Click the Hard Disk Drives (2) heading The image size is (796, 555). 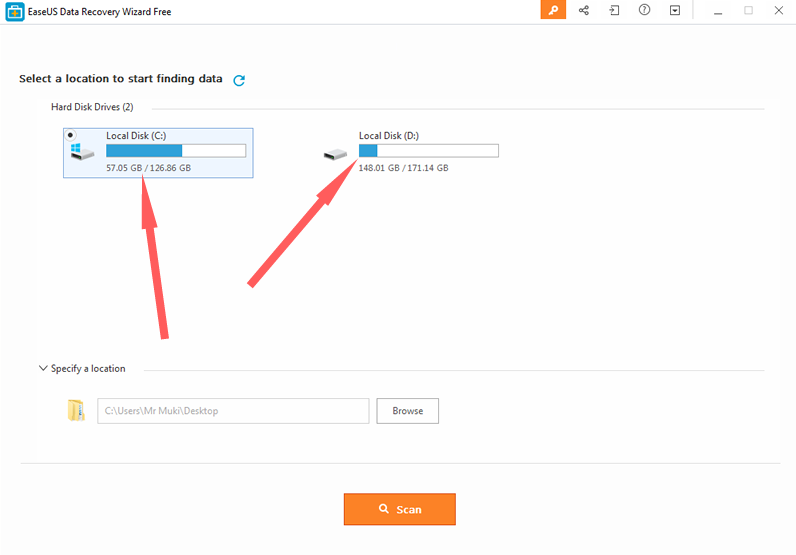click(x=92, y=107)
